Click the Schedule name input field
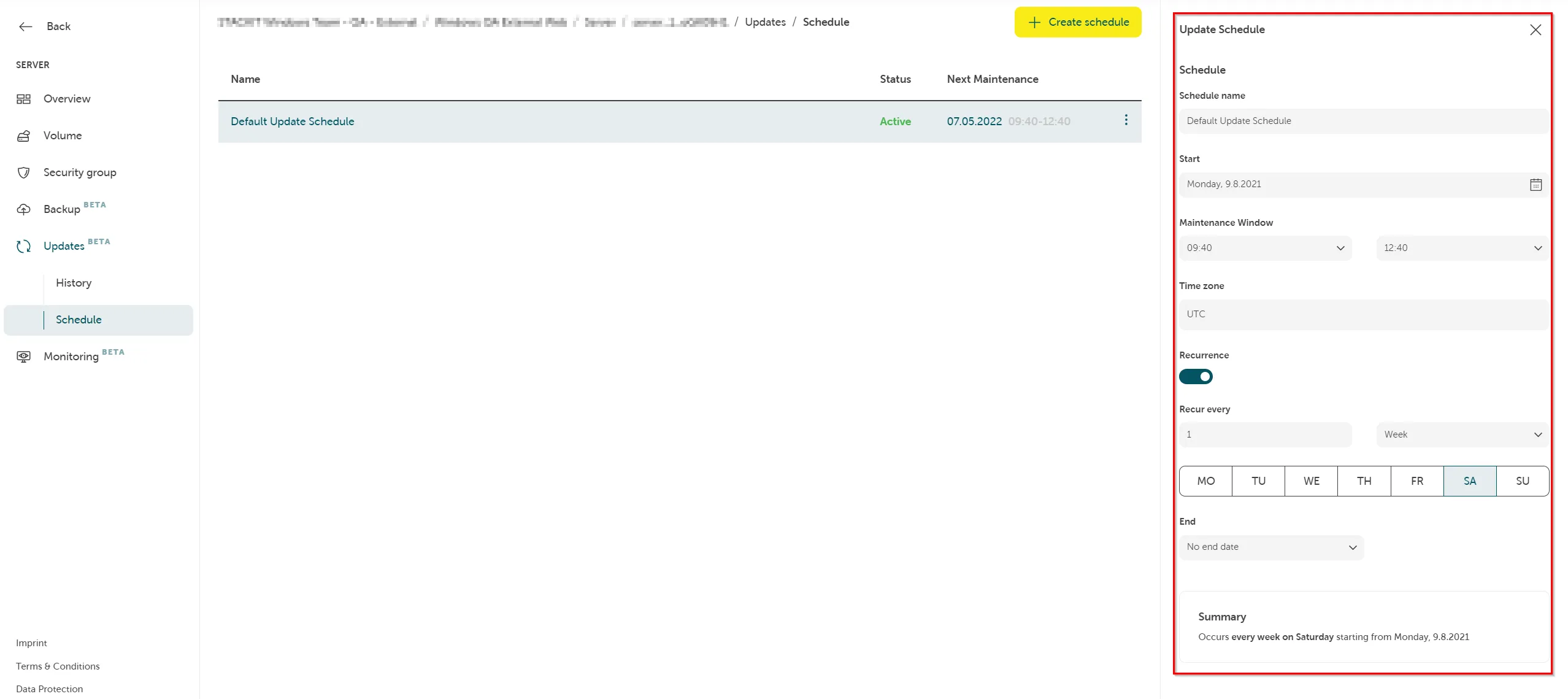This screenshot has width=1568, height=699. click(x=1363, y=120)
